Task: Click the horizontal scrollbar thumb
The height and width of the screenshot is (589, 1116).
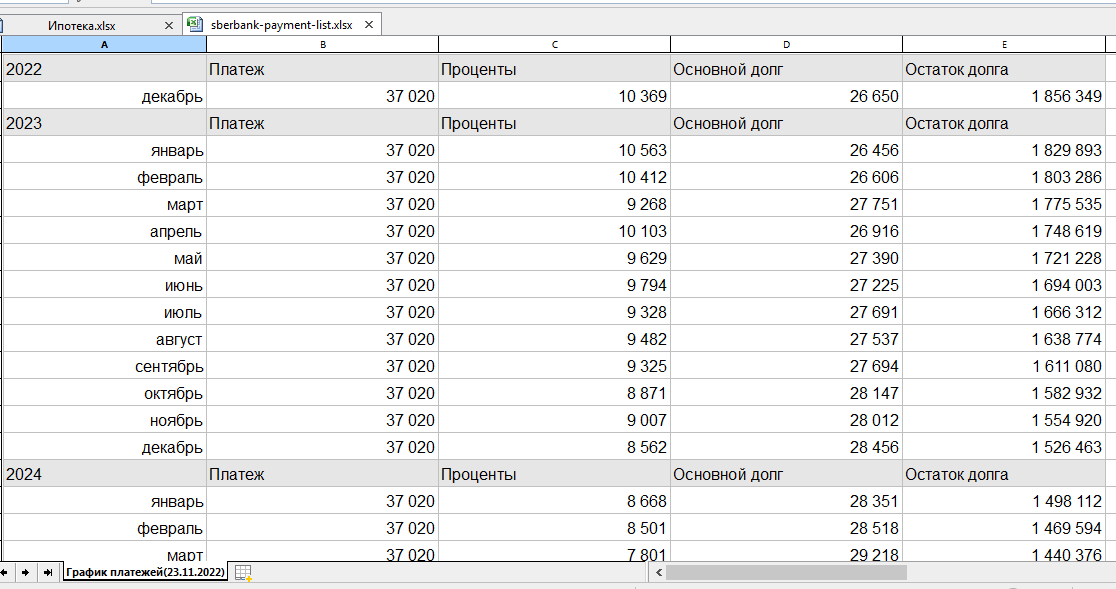Action: (x=785, y=573)
